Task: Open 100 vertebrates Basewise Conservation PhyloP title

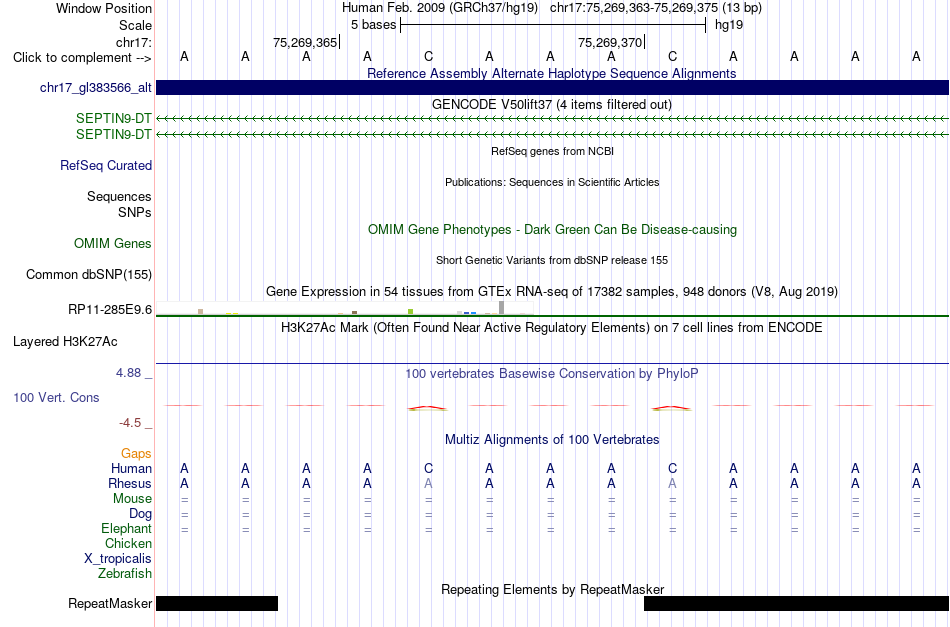Action: click(x=552, y=374)
